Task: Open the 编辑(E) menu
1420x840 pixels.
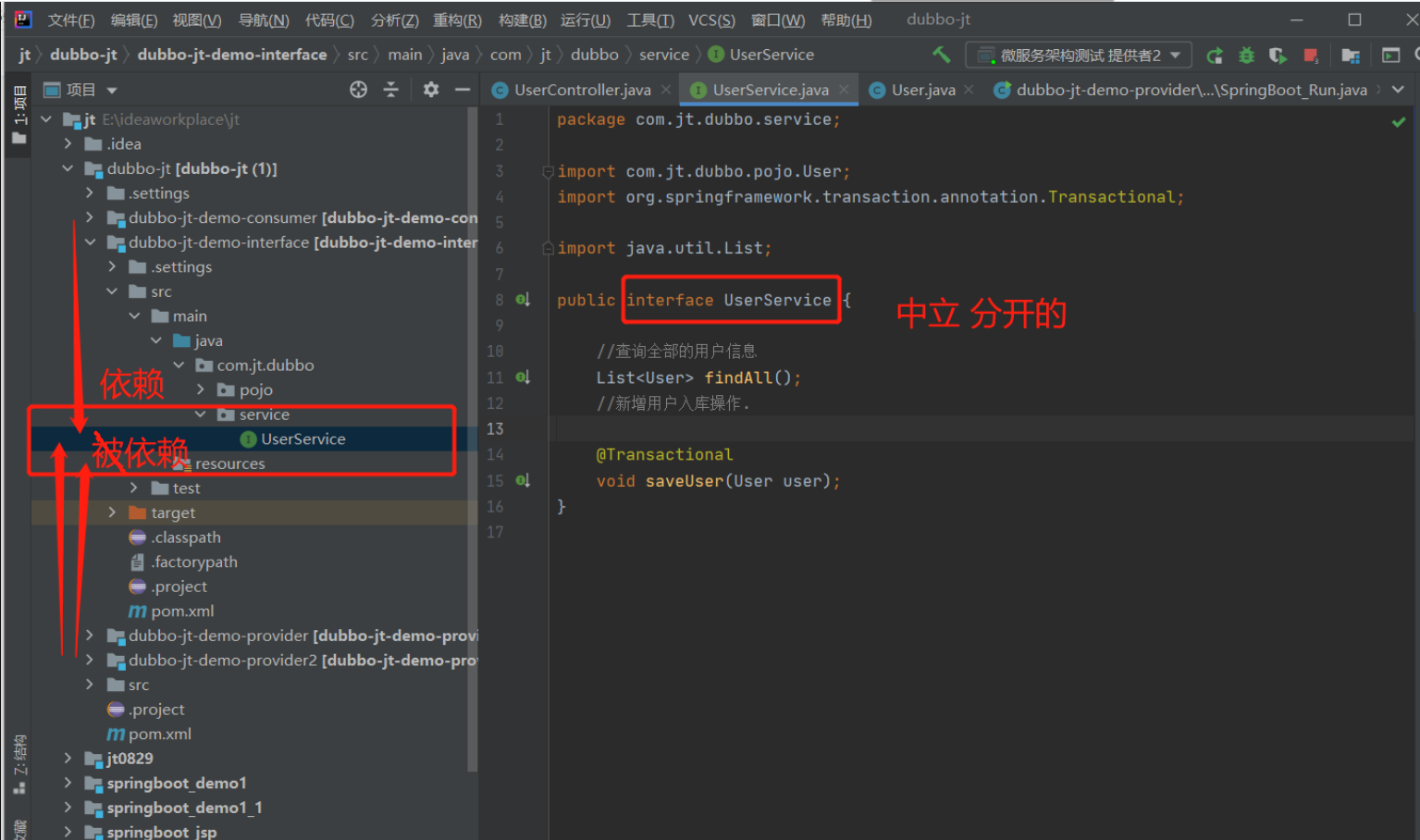Action: (x=134, y=20)
